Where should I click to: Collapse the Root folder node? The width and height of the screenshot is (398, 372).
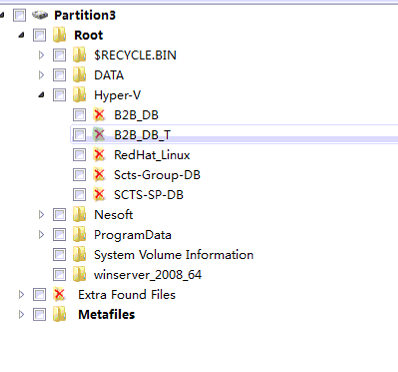tap(21, 35)
